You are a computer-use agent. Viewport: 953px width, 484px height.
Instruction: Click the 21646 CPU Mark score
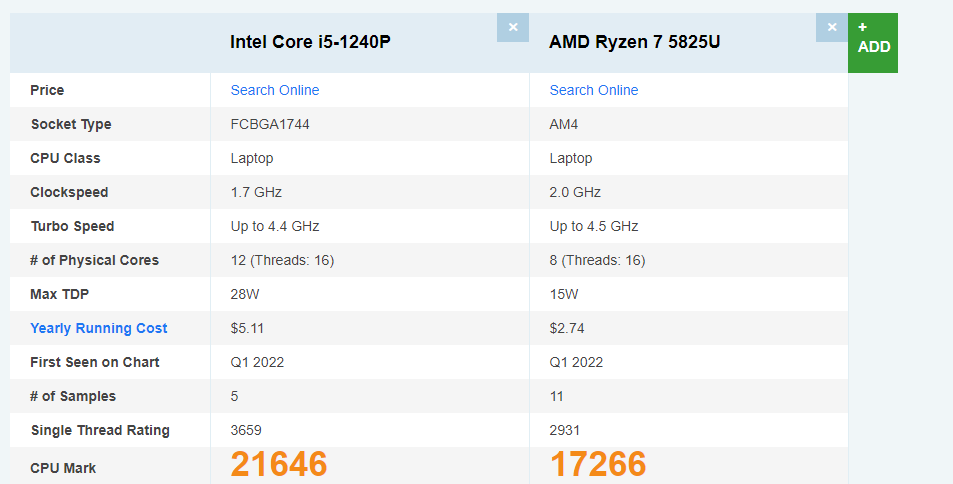click(279, 464)
